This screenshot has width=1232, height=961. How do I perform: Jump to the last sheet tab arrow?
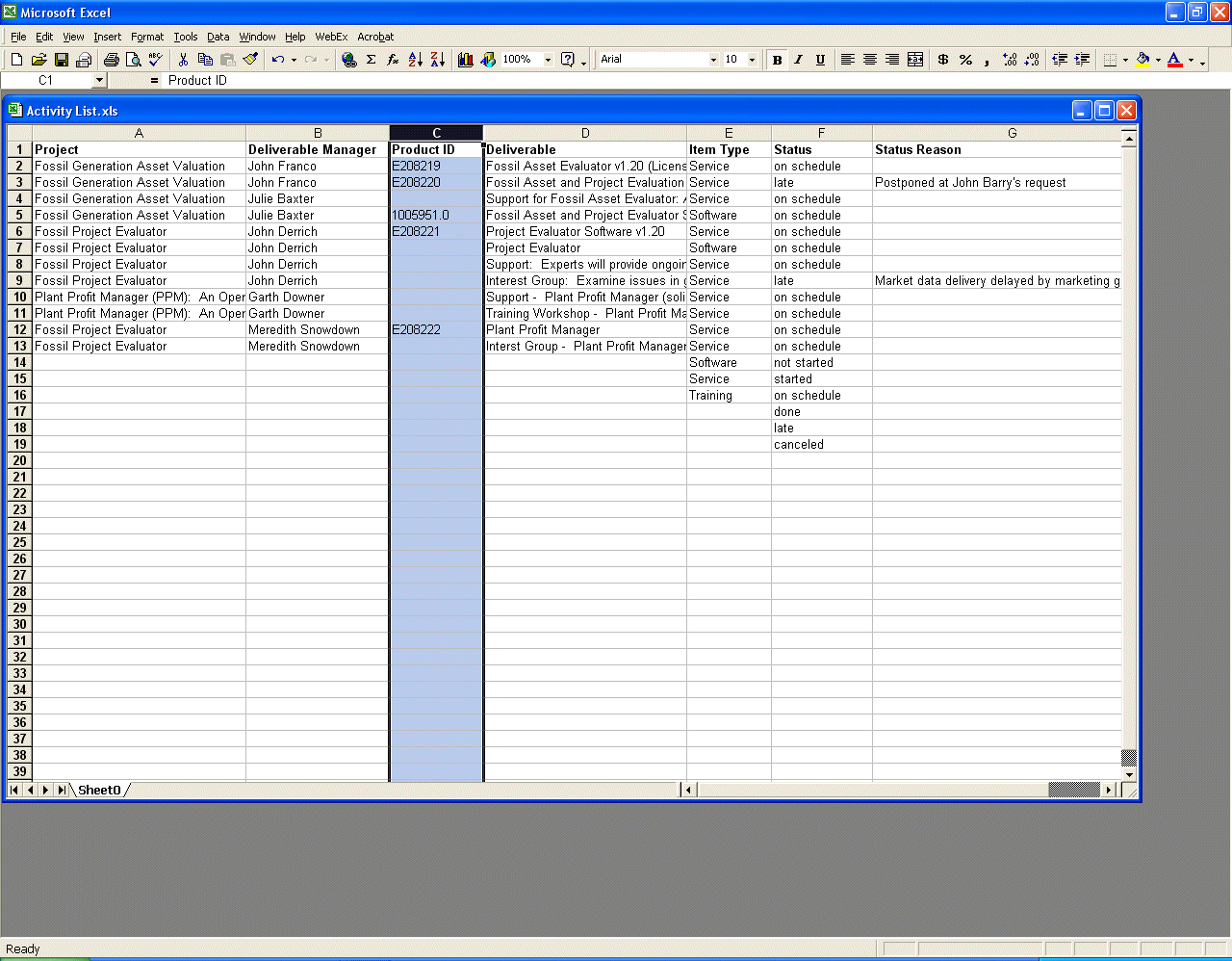click(62, 790)
